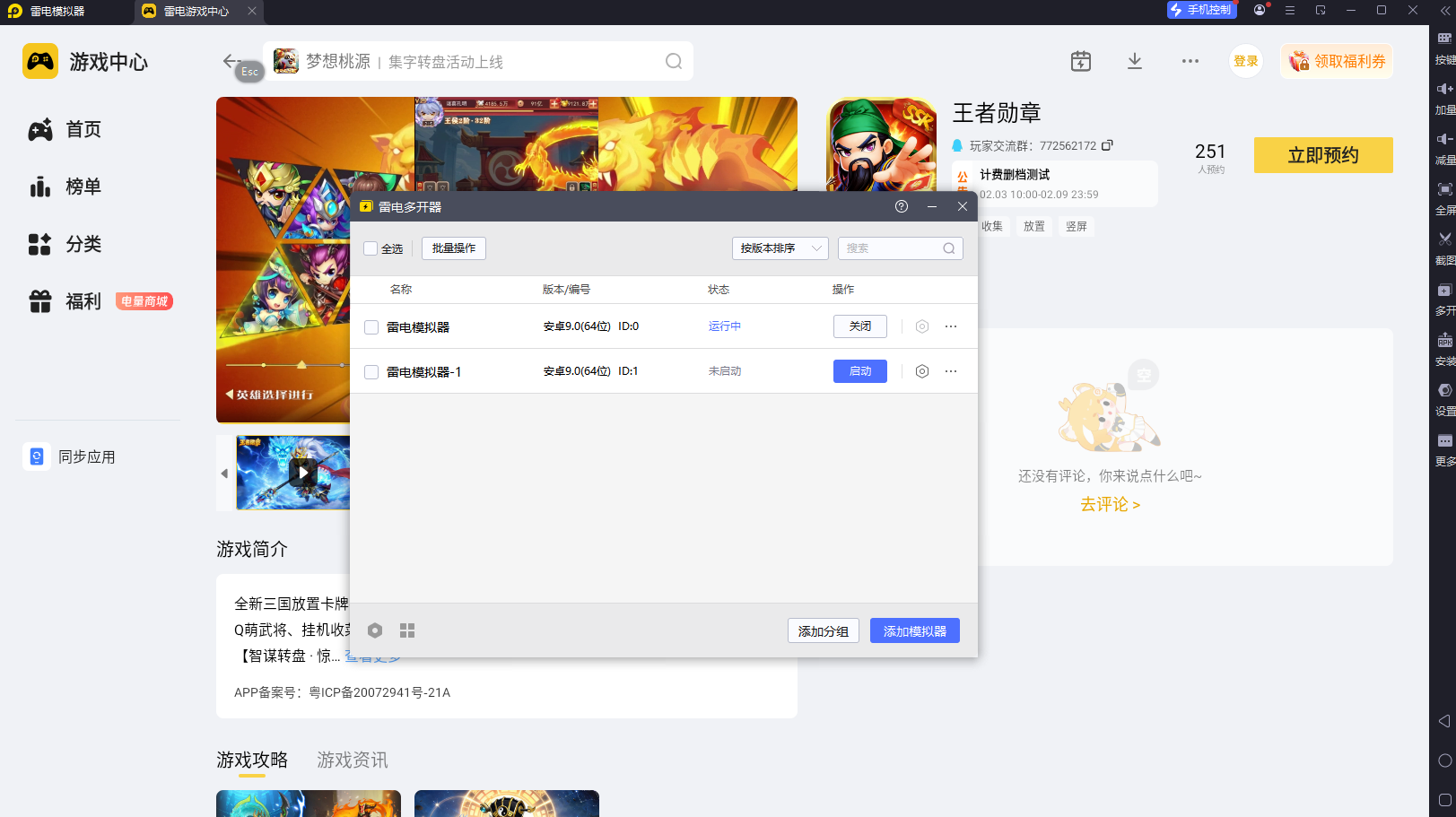Click the 登录 login button
Screen dimensions: 1456x817
pos(1246,61)
